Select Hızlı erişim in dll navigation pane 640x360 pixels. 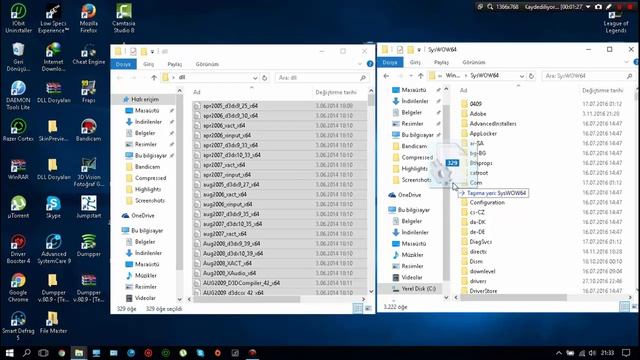tap(145, 99)
